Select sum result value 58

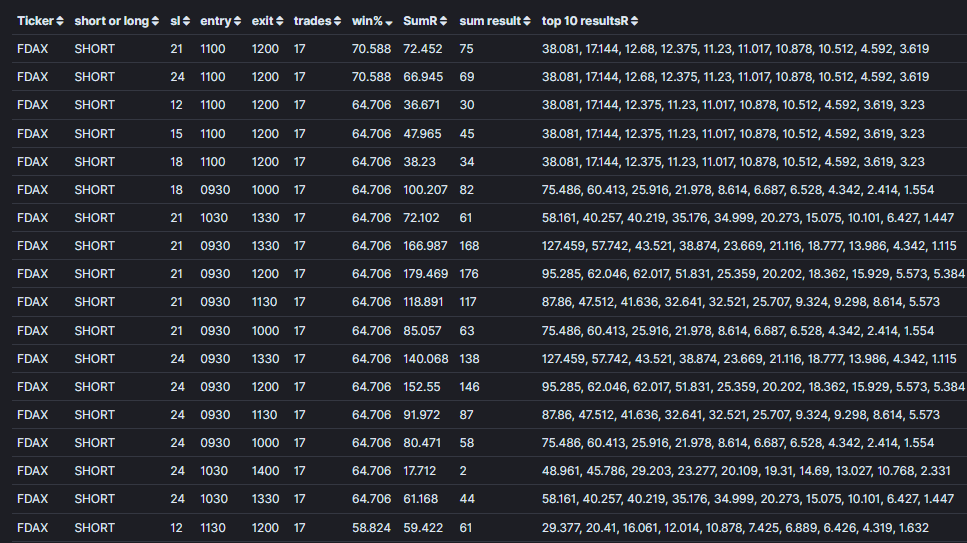coord(467,443)
